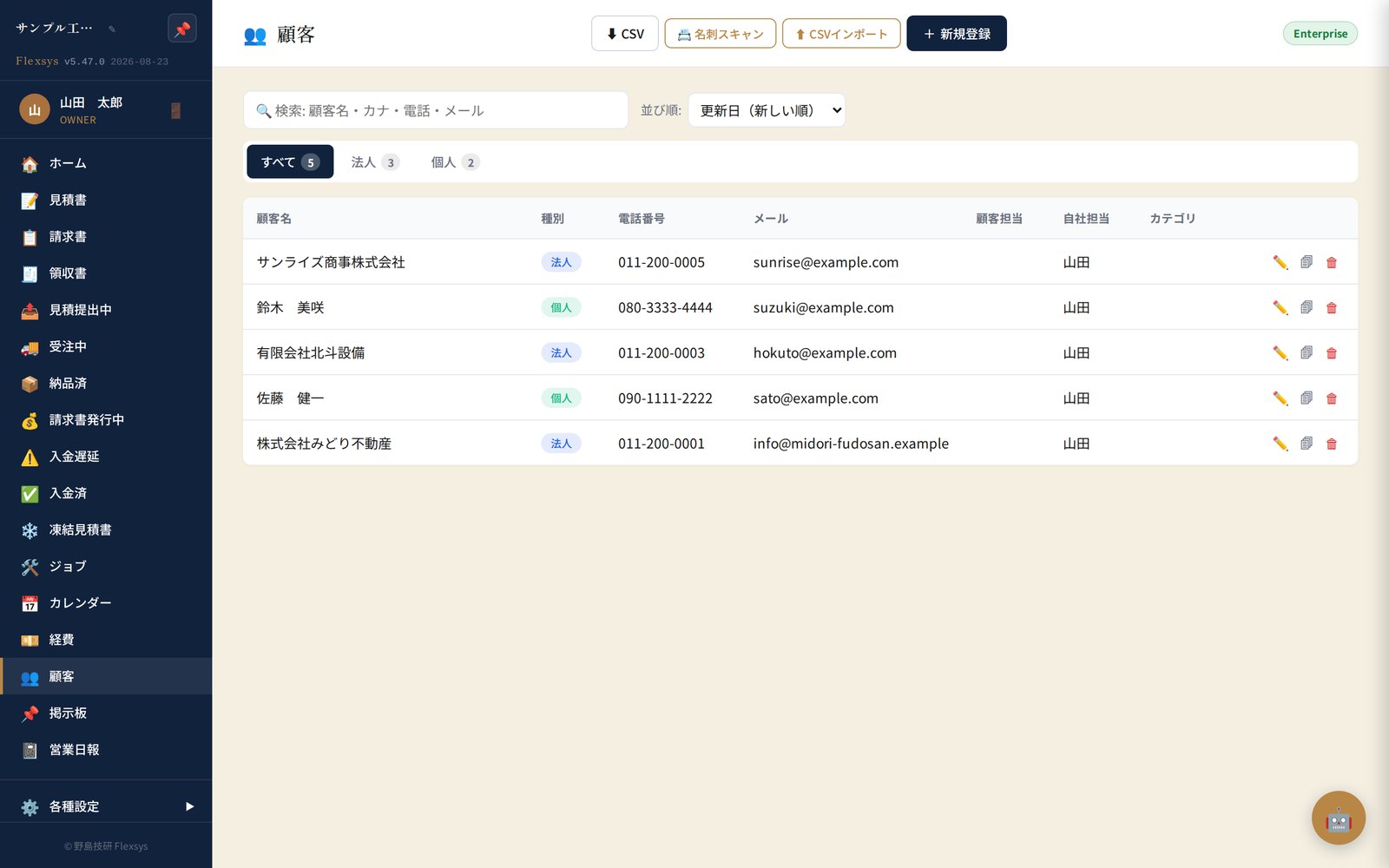Edit 株式会社みどり不動産 with the pencil icon
The height and width of the screenshot is (868, 1389).
point(1280,444)
